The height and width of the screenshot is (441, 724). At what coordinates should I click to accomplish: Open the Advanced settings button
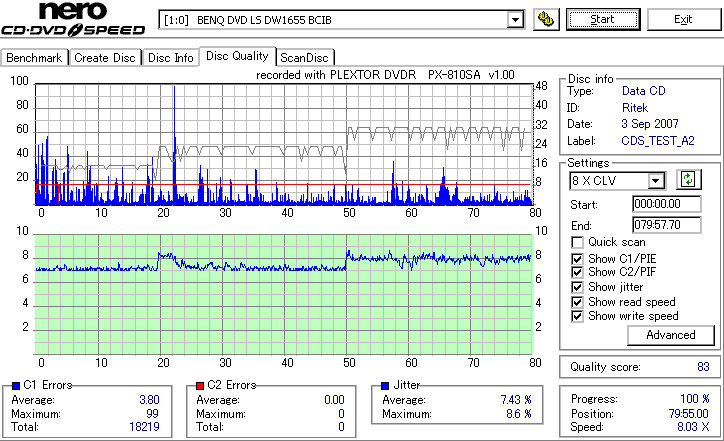pos(670,335)
